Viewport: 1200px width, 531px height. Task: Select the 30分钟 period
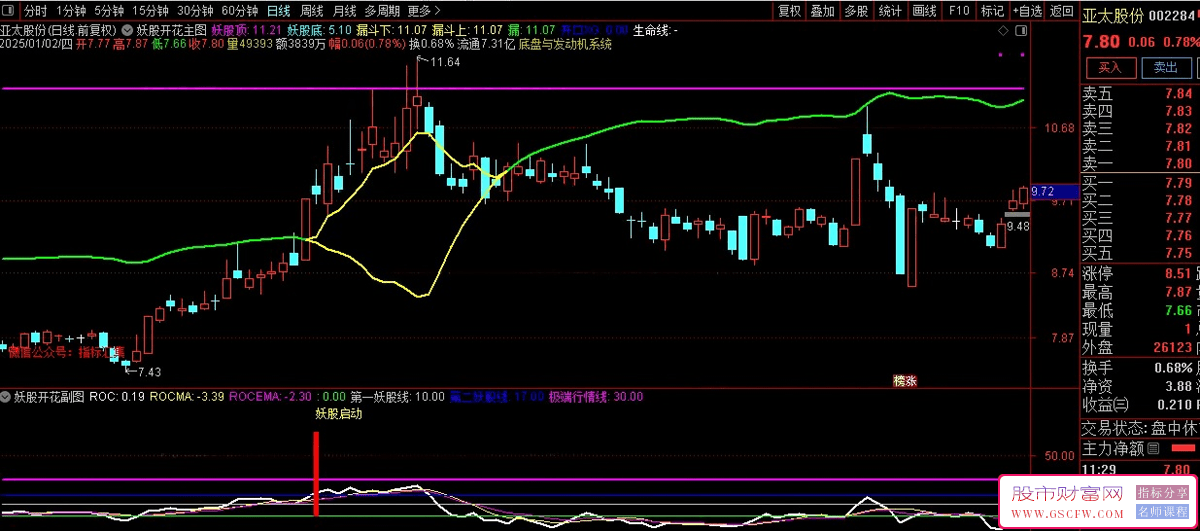point(195,11)
